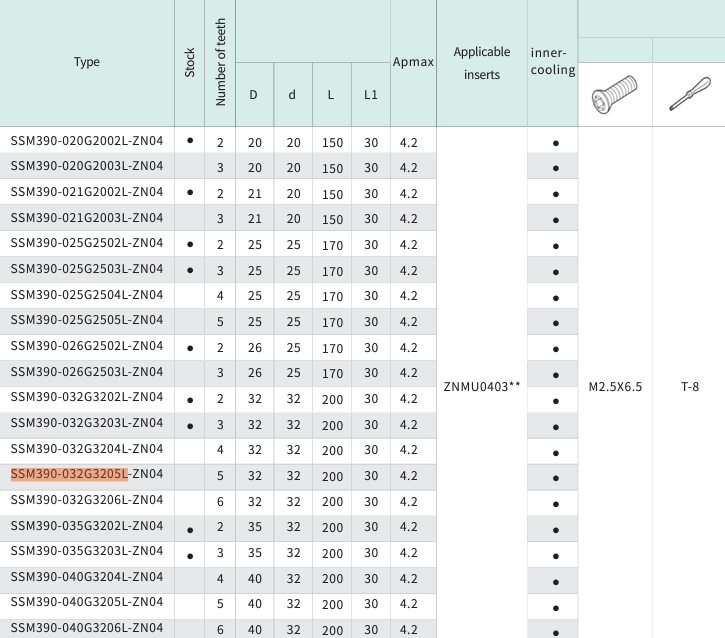Click the large D diameter header

click(254, 95)
